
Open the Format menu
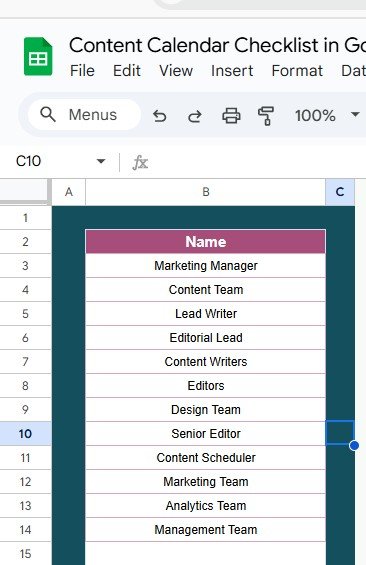coord(297,71)
